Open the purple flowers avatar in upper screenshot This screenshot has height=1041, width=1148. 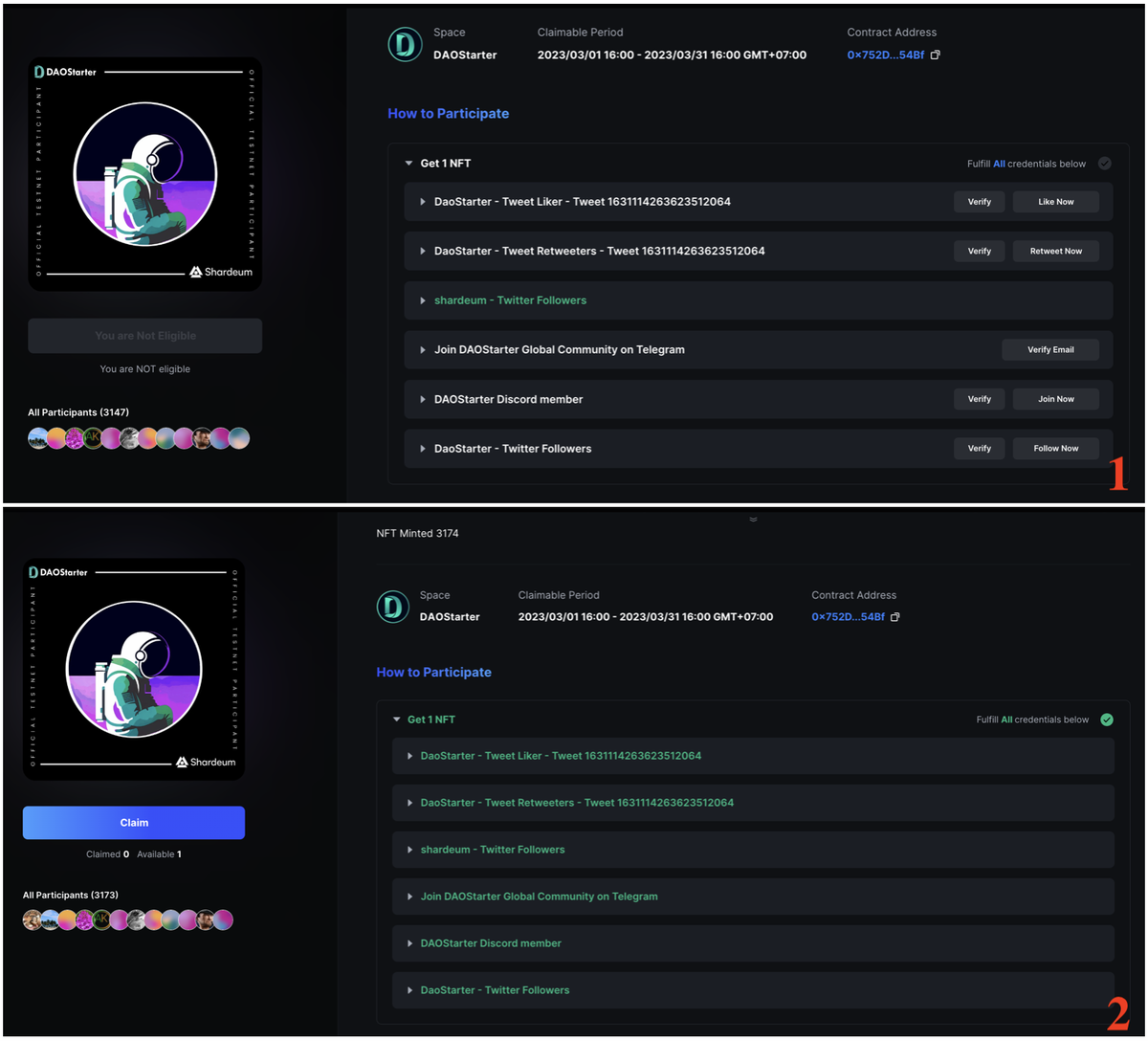pyautogui.click(x=75, y=437)
